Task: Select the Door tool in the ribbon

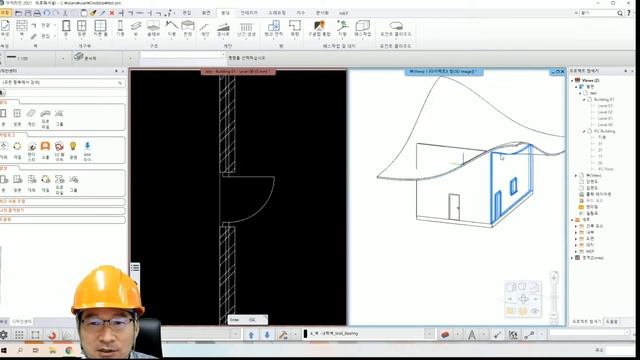Action: pyautogui.click(x=66, y=29)
